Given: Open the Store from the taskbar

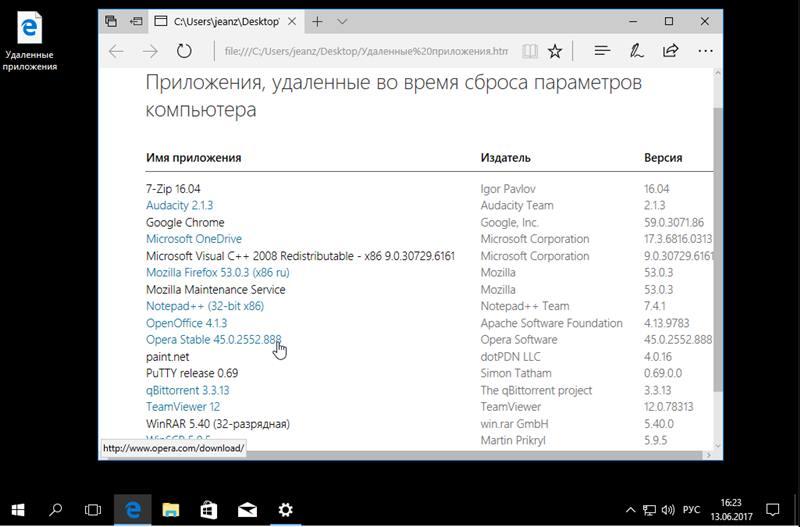Looking at the screenshot, I should [x=209, y=510].
